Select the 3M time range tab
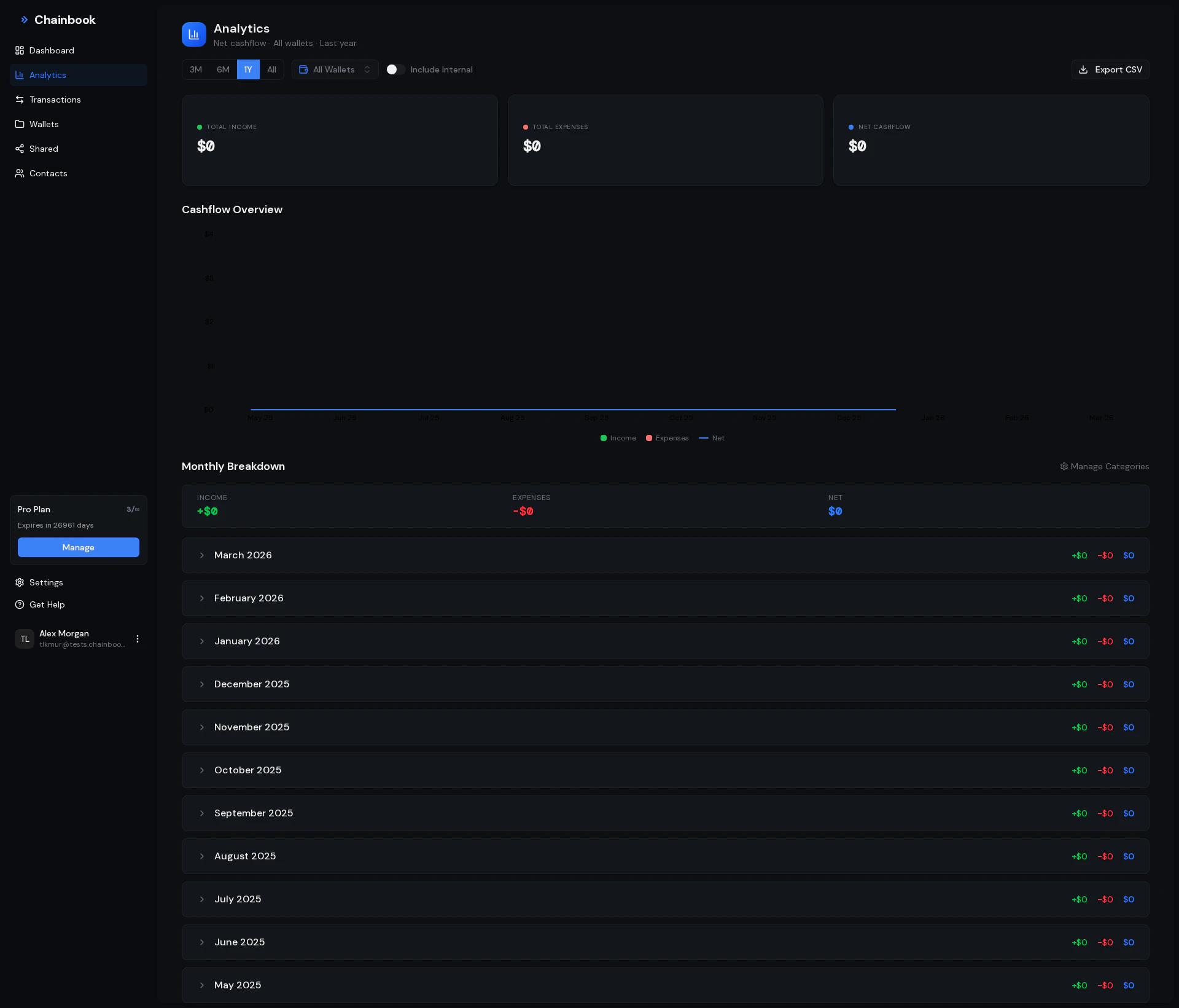The image size is (1179, 1008). pos(196,69)
